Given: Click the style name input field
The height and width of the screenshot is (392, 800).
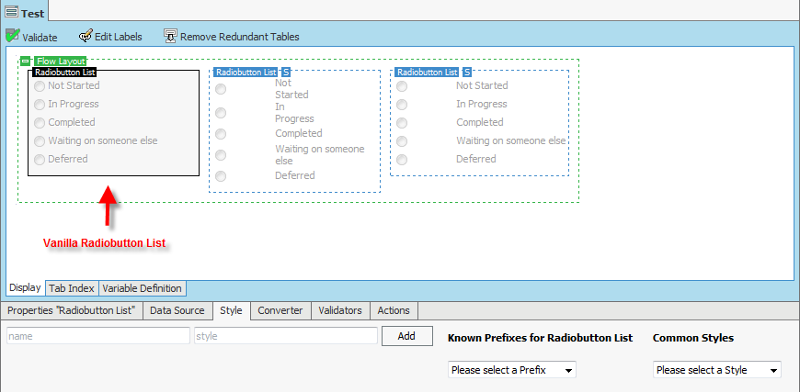Looking at the screenshot, I should pos(98,336).
